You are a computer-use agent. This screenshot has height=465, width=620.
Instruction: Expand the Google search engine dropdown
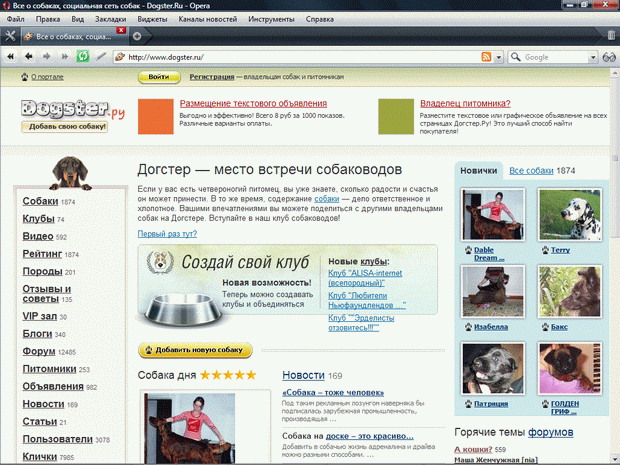pyautogui.click(x=593, y=57)
